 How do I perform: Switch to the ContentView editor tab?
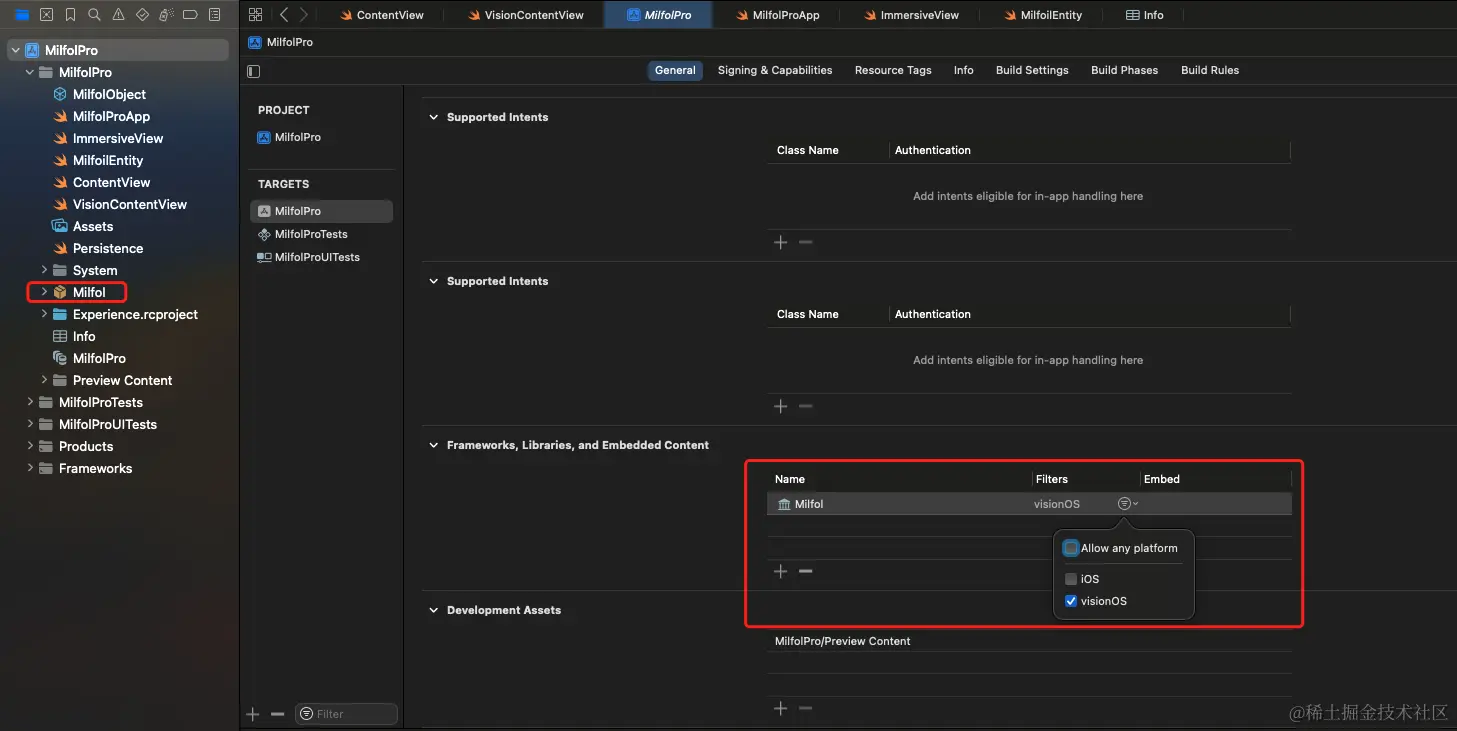[381, 15]
